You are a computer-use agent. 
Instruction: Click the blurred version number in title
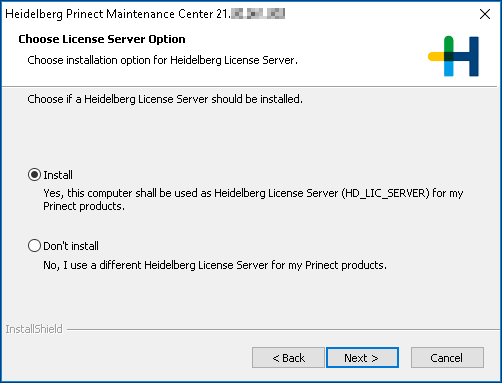258,14
